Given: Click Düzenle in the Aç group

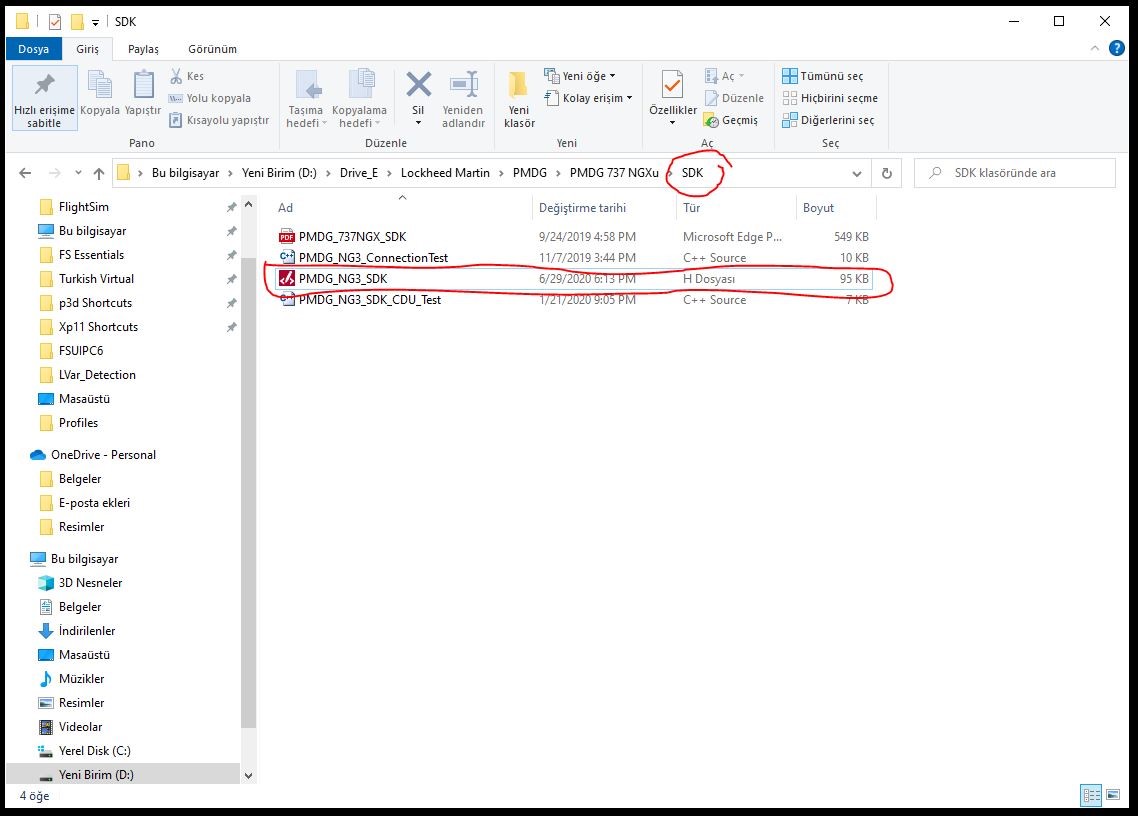Looking at the screenshot, I should click(x=734, y=98).
